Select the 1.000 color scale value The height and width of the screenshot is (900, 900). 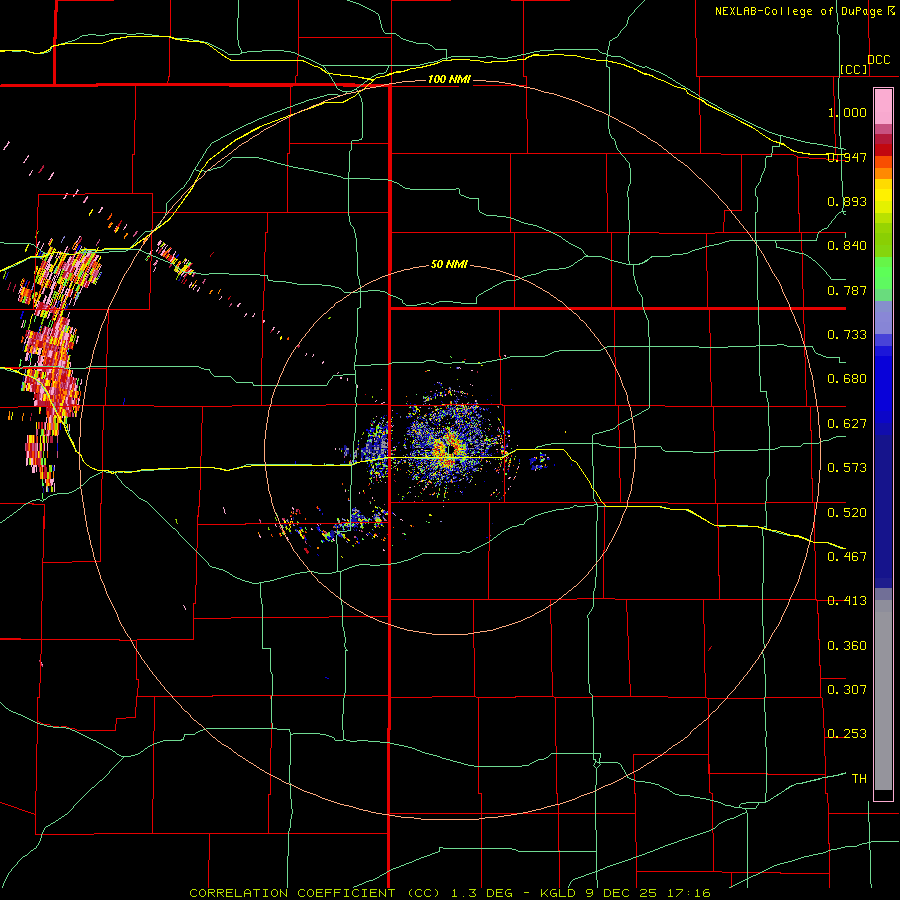coord(847,112)
